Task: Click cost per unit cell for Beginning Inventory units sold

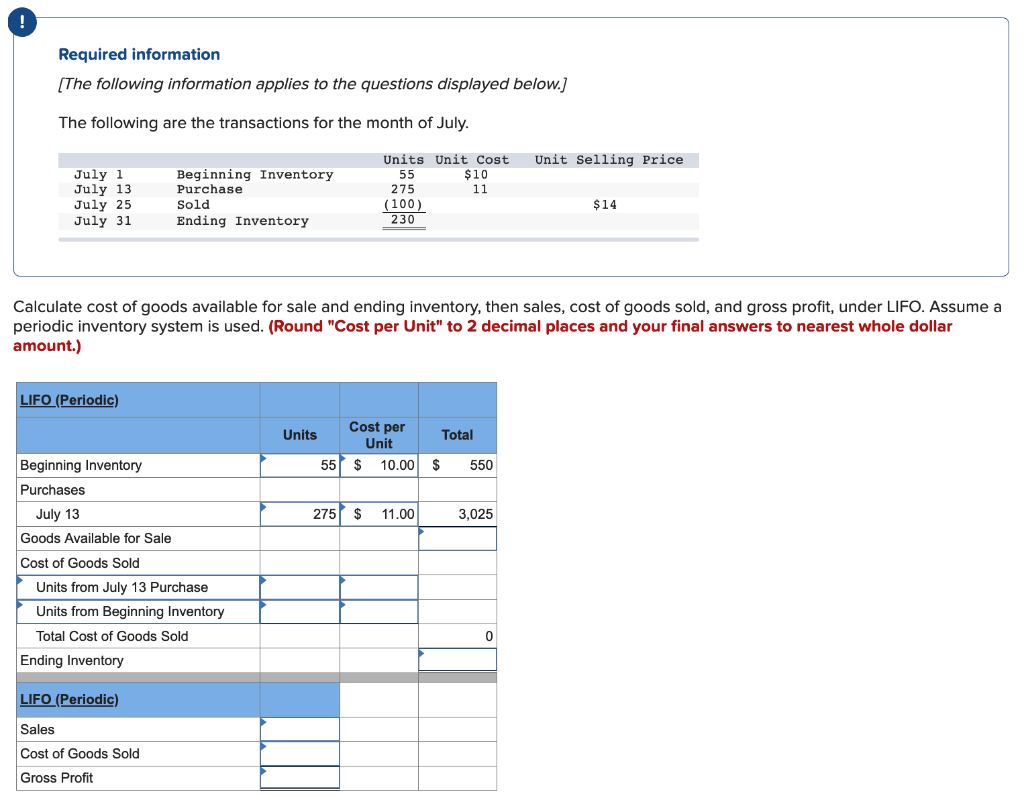Action: 379,612
